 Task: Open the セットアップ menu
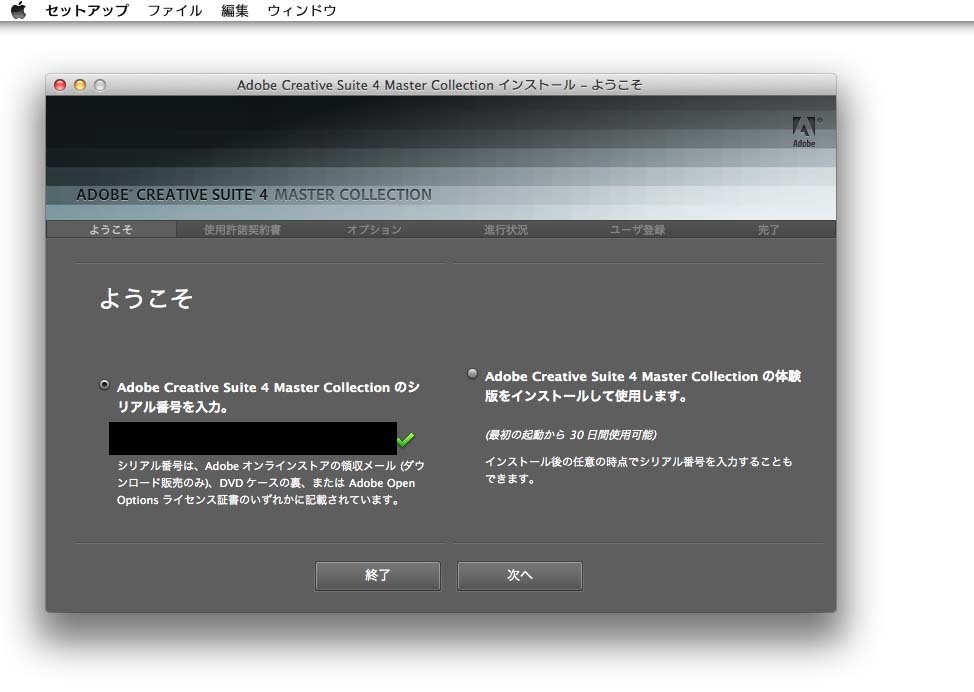point(89,10)
